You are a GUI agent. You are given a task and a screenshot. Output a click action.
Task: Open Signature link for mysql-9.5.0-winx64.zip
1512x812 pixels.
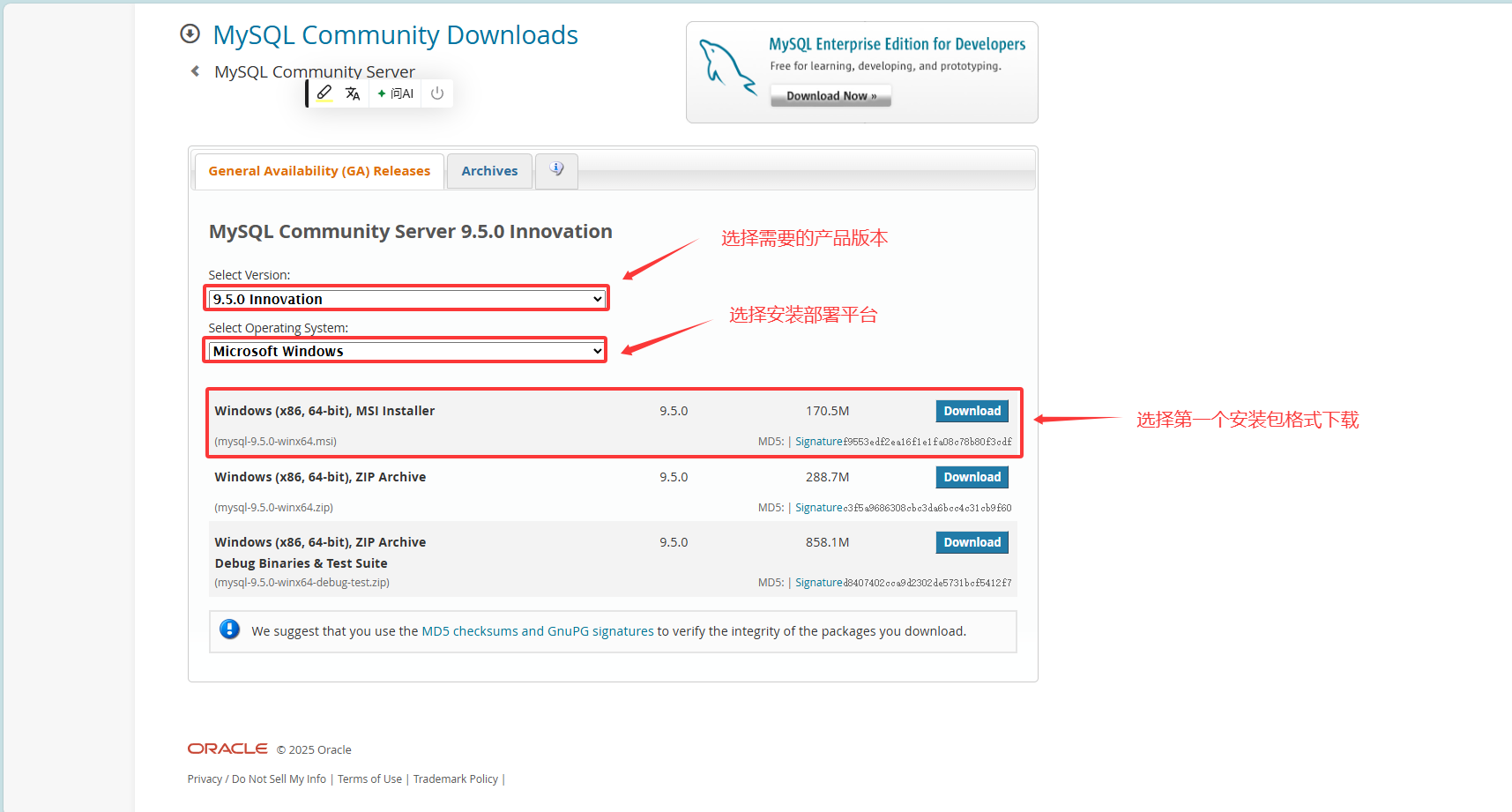[819, 508]
